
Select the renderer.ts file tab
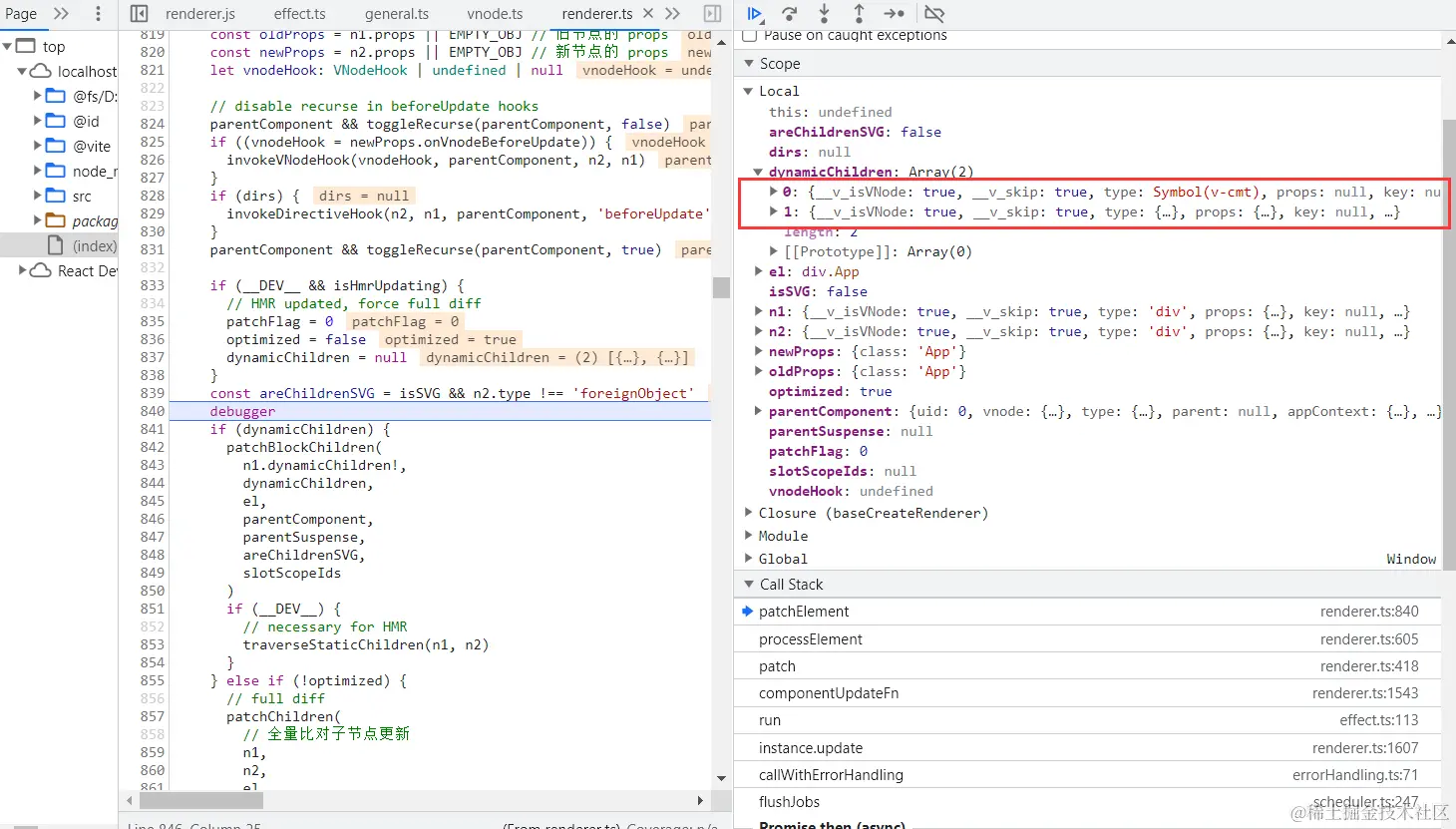[x=597, y=14]
